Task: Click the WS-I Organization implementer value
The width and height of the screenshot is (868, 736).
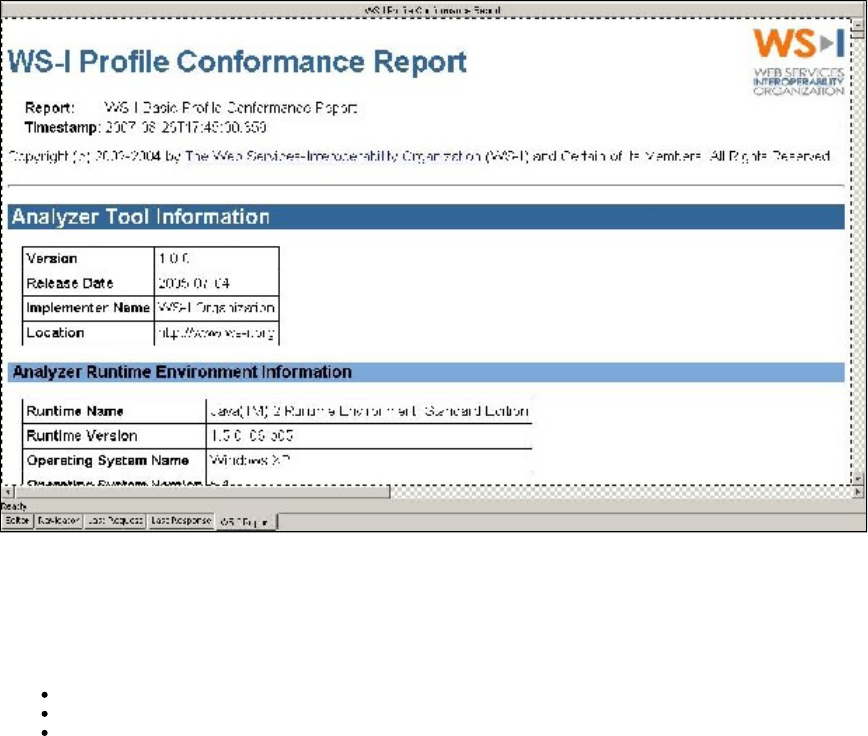Action: pos(216,308)
